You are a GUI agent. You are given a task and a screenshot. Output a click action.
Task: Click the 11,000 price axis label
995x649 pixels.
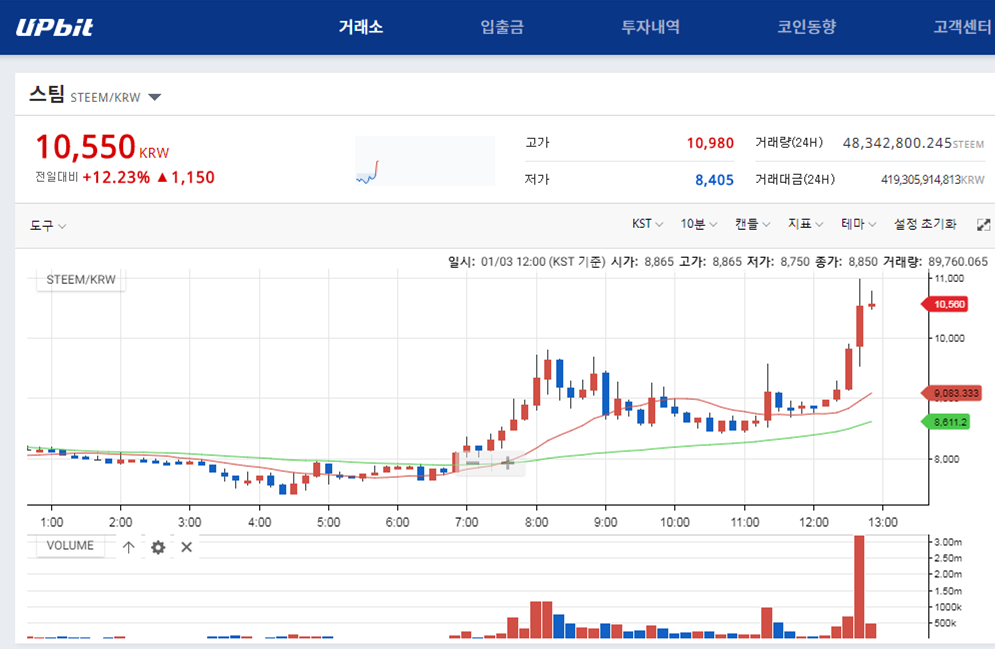(x=949, y=279)
